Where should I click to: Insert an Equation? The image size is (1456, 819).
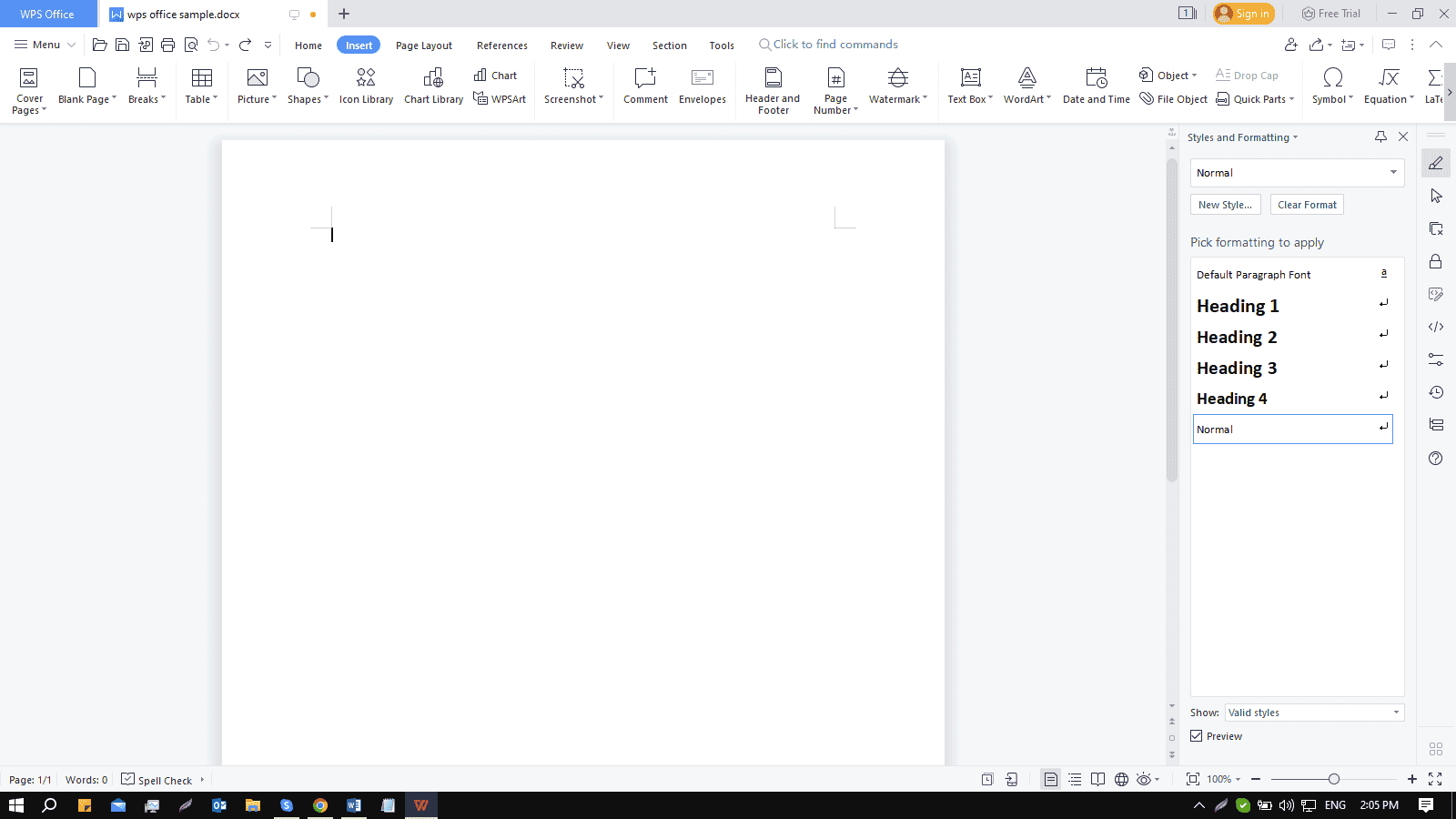coord(1385,86)
